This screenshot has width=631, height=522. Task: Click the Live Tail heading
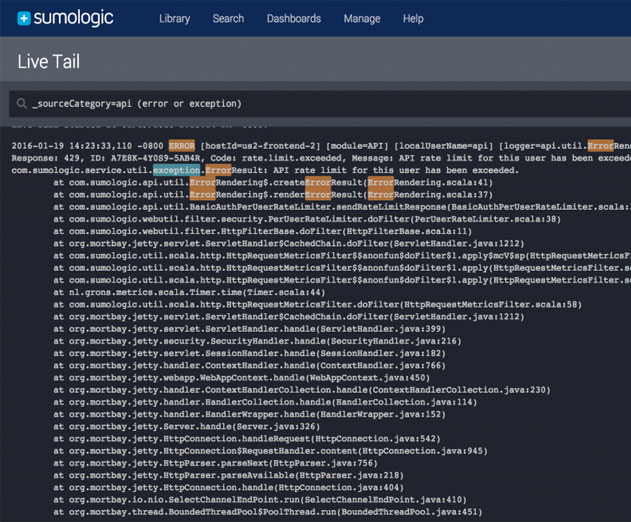(49, 62)
